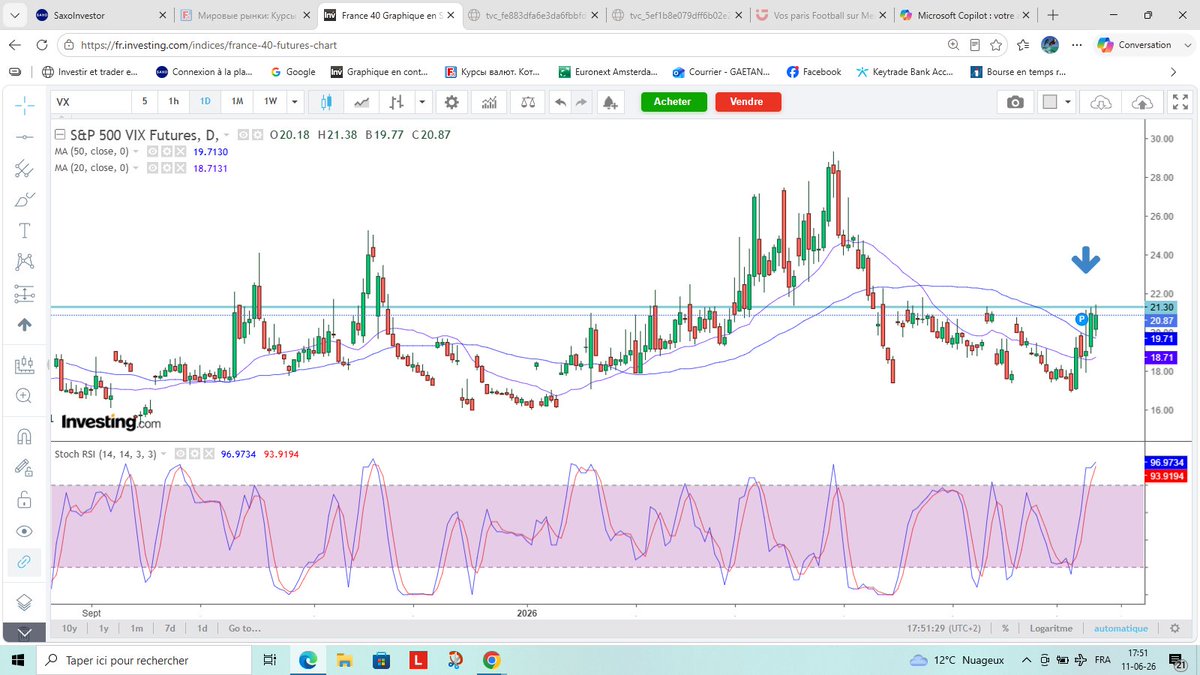Open Euronext Amsterdam bookmark
The width and height of the screenshot is (1200, 675).
coord(608,72)
